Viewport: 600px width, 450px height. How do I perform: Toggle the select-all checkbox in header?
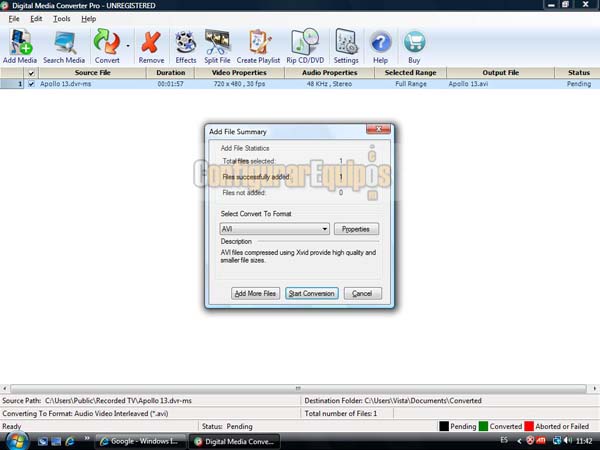click(x=31, y=73)
